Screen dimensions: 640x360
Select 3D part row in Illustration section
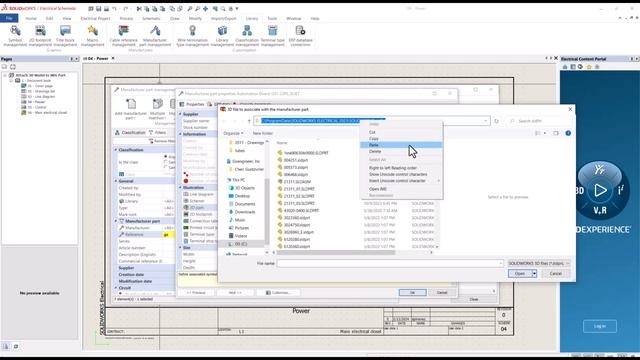pos(196,207)
